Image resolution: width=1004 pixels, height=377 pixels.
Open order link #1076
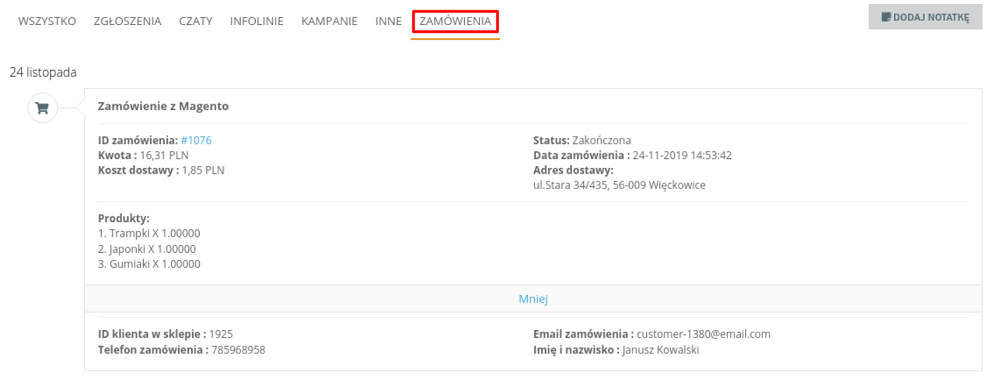196,140
